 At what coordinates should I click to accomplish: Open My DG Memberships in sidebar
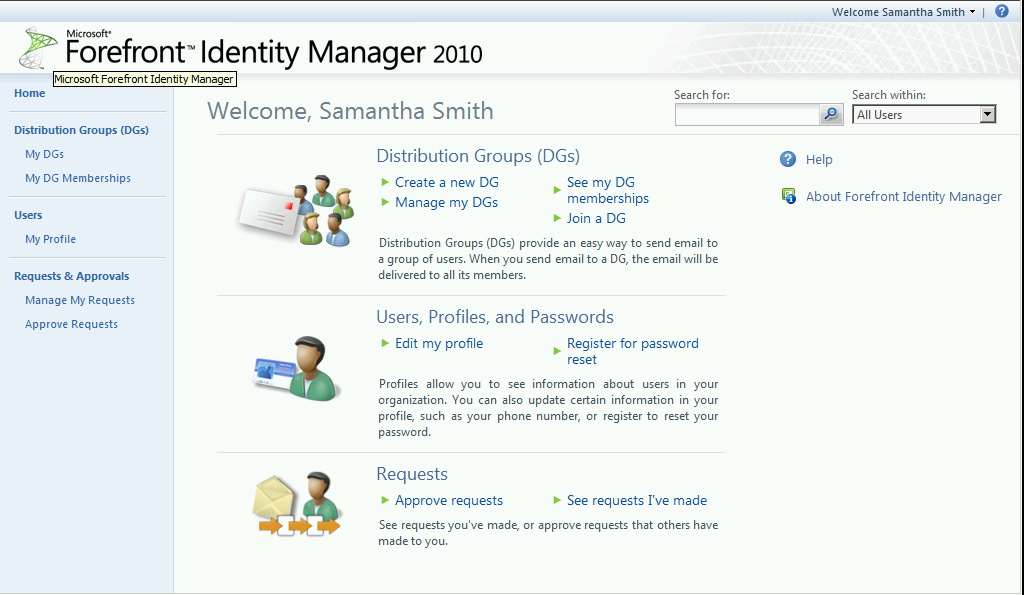click(x=78, y=178)
